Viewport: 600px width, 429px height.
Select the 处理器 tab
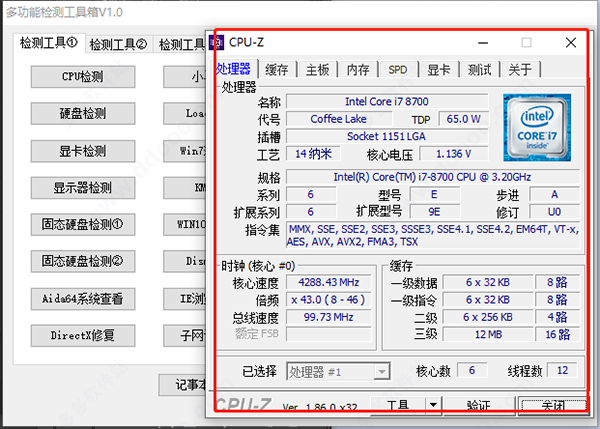pyautogui.click(x=234, y=69)
